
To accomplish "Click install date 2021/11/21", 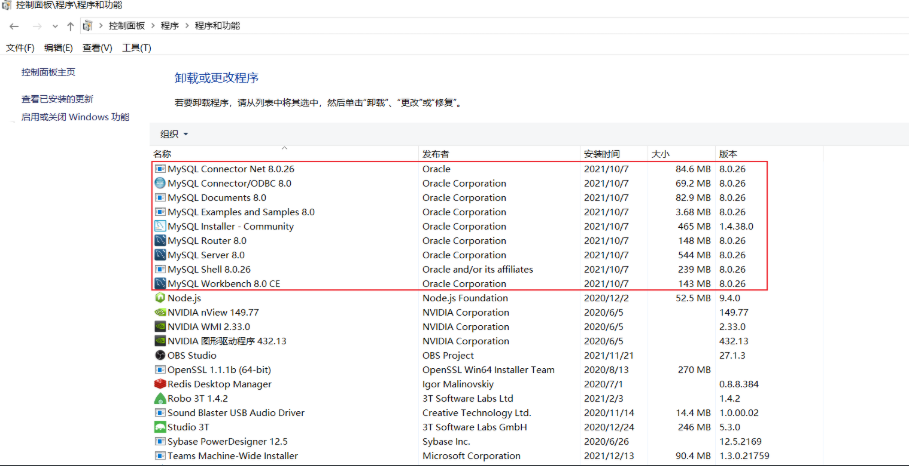I will point(607,355).
